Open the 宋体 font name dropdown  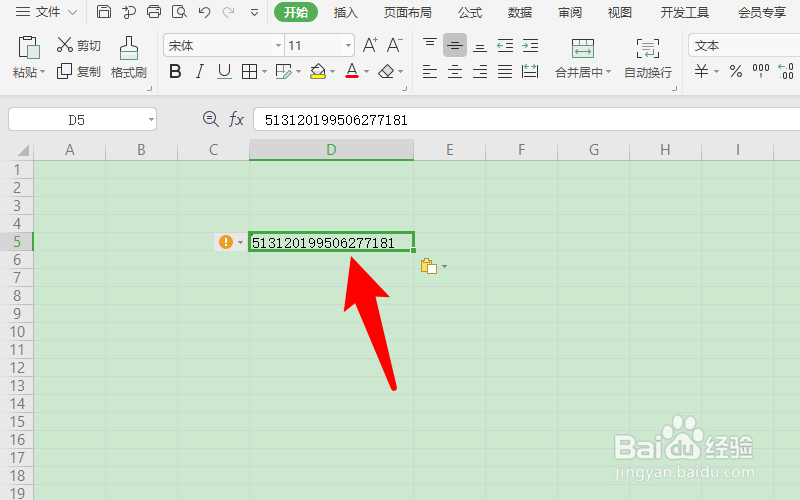point(279,46)
